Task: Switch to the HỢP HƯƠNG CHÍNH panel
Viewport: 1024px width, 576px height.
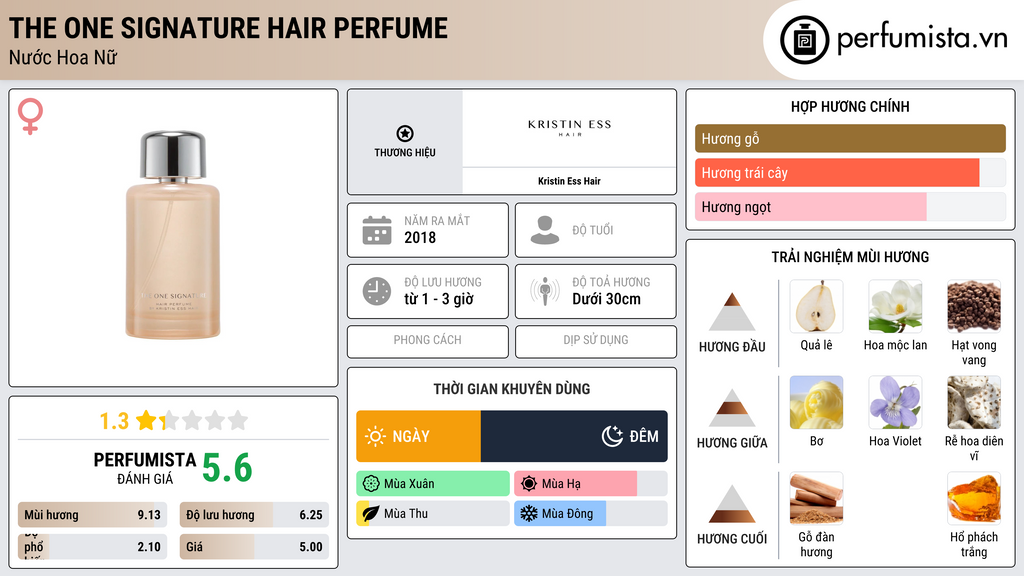Action: click(x=849, y=106)
